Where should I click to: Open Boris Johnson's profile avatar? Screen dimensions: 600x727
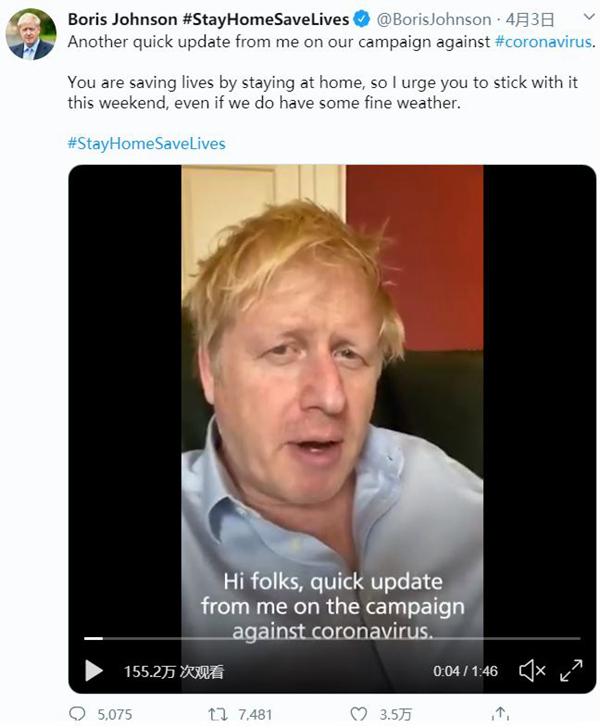pyautogui.click(x=31, y=34)
